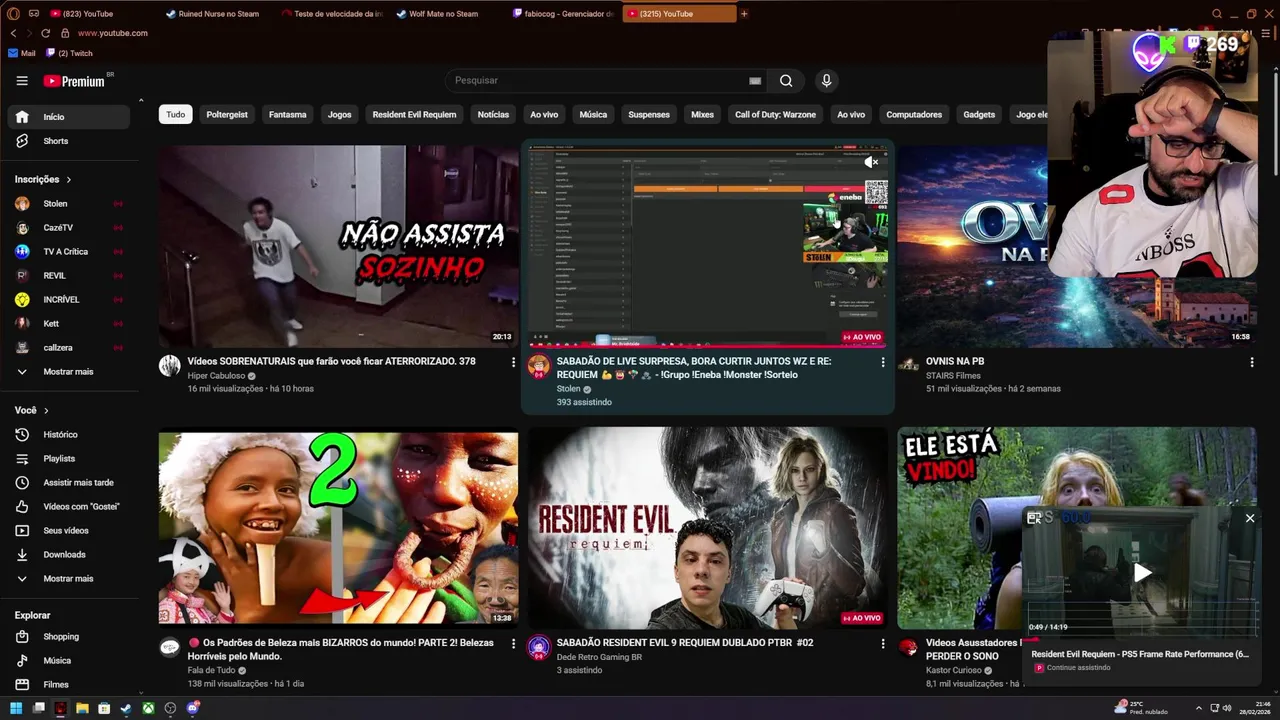Select the Call of Duty: Warzone chip

coord(775,115)
